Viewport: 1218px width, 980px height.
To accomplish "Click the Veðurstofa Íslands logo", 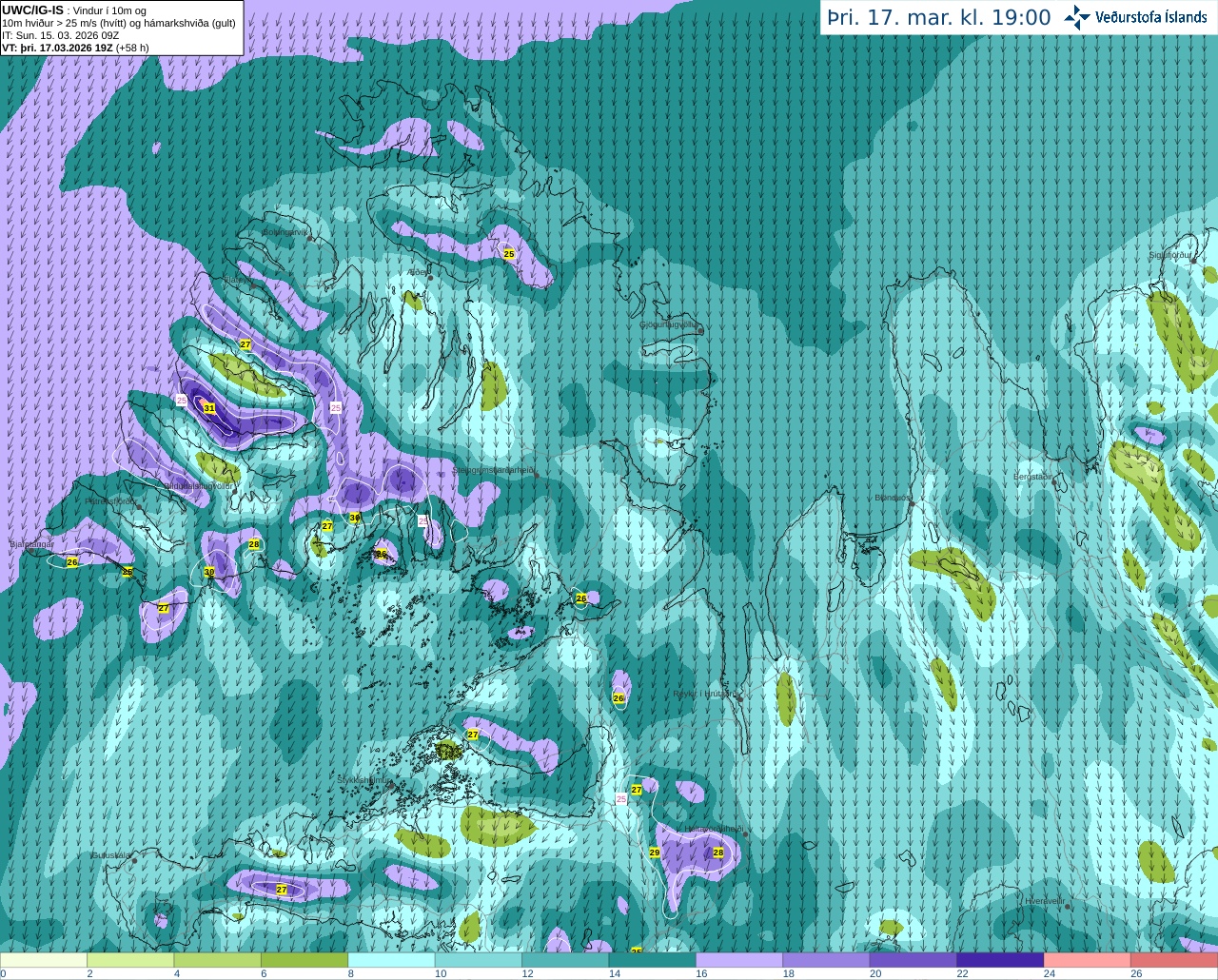I will pyautogui.click(x=1135, y=17).
